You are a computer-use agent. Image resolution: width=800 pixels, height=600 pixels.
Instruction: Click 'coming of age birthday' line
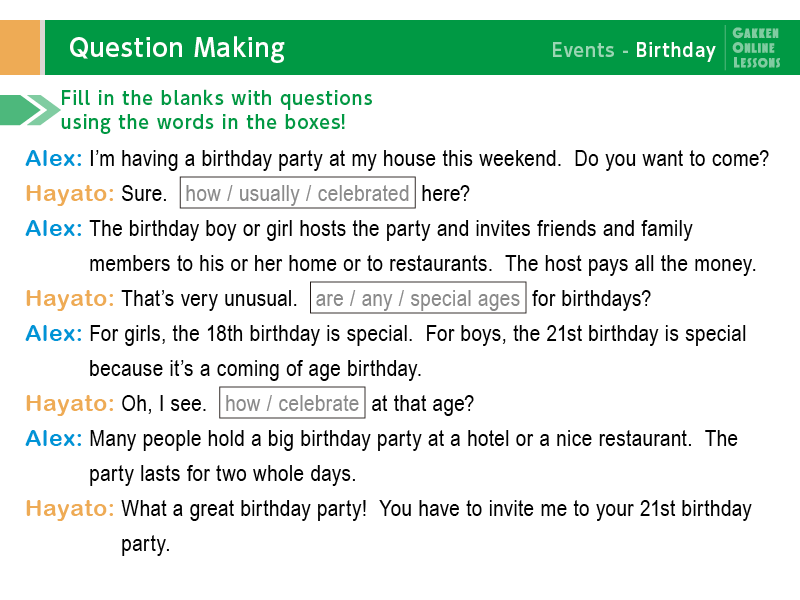[255, 369]
